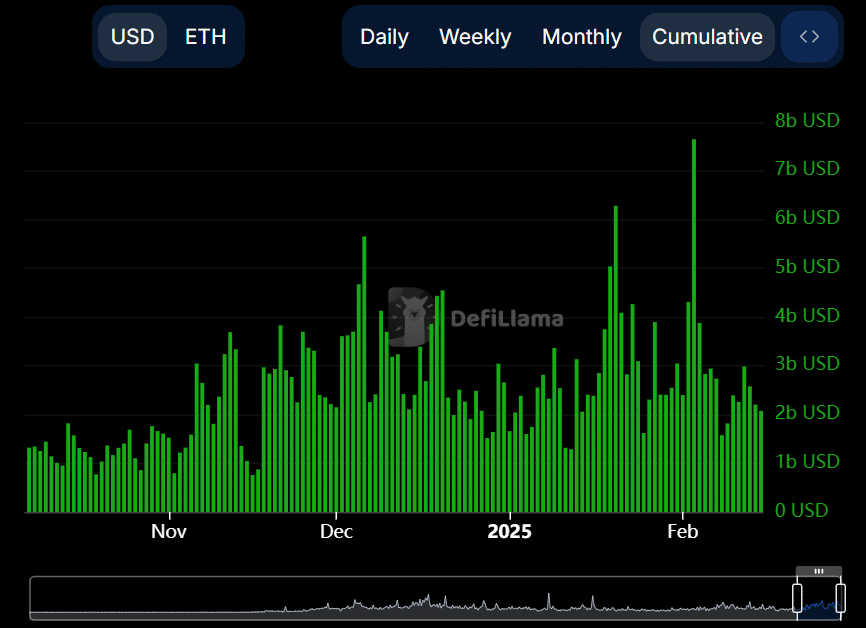Click the 5b USD axis label
The image size is (866, 628).
pos(807,266)
